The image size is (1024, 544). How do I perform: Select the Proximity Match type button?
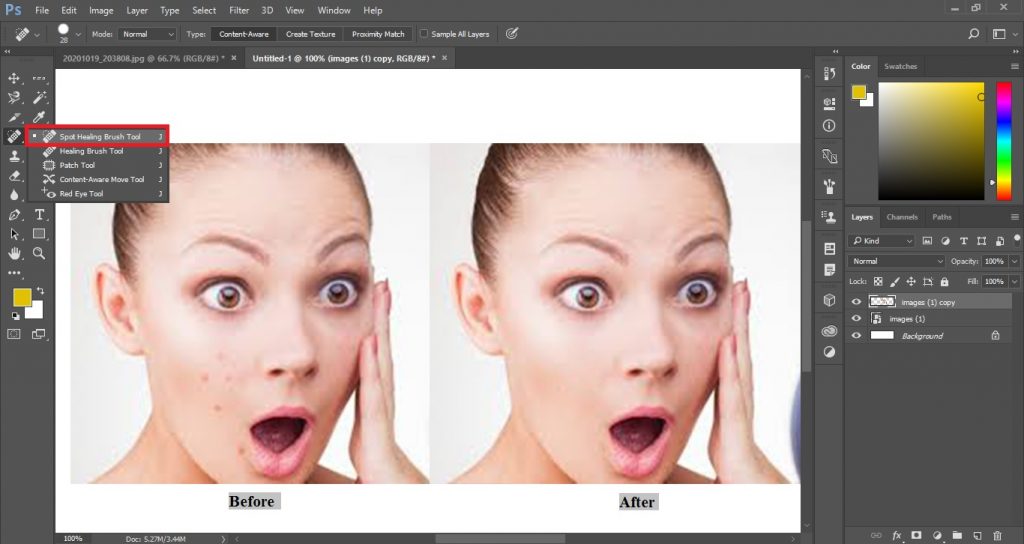378,34
